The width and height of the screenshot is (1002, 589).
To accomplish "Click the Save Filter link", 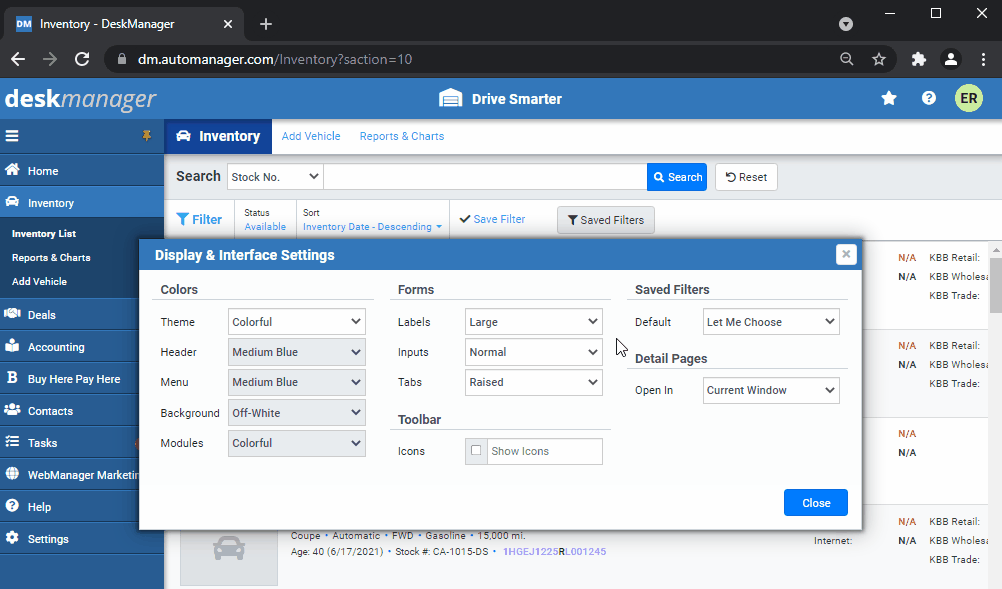I will pos(493,219).
